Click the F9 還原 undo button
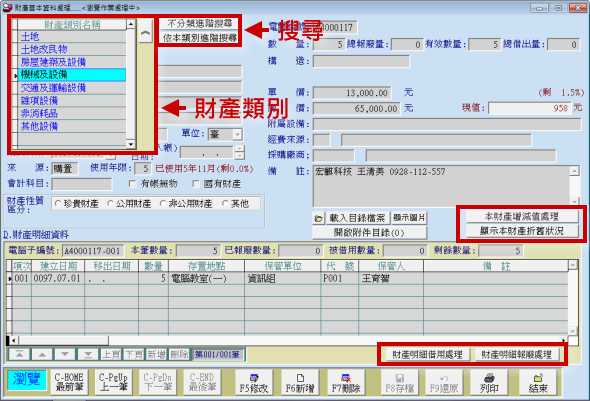590x401 pixels. tap(444, 383)
